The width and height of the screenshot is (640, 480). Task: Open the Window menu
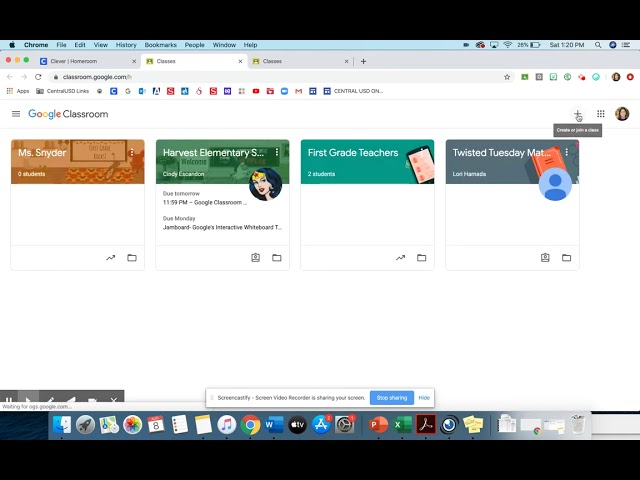[x=224, y=45]
